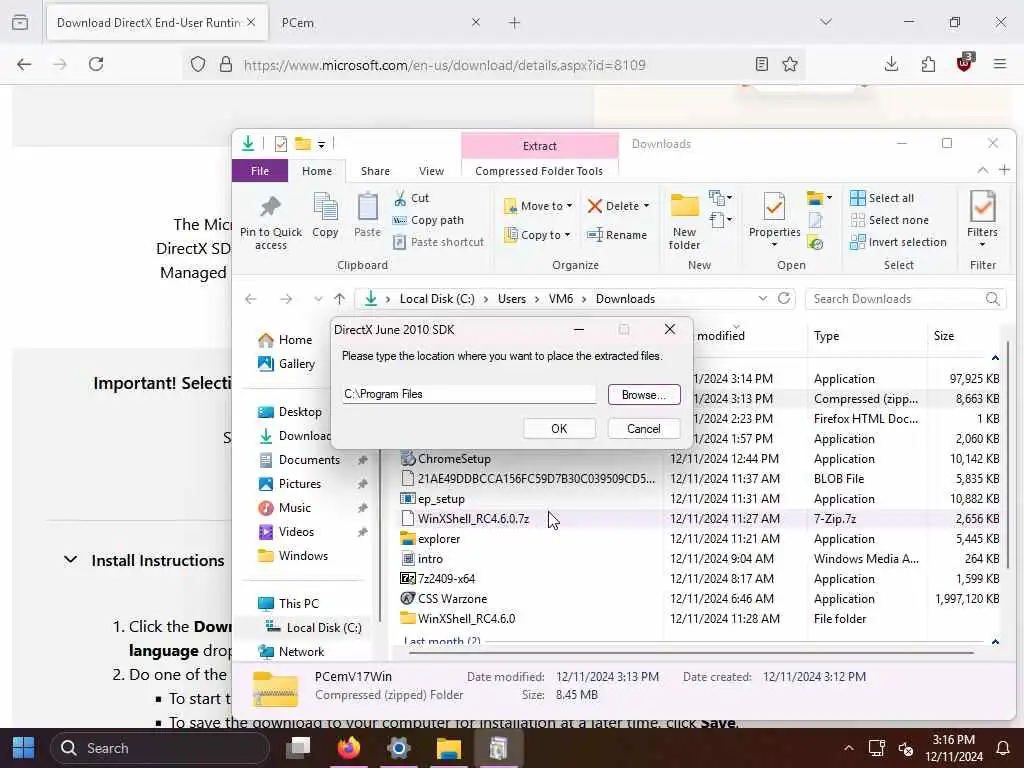Select Cut in the Clipboard group
This screenshot has width=1024, height=768.
click(411, 198)
